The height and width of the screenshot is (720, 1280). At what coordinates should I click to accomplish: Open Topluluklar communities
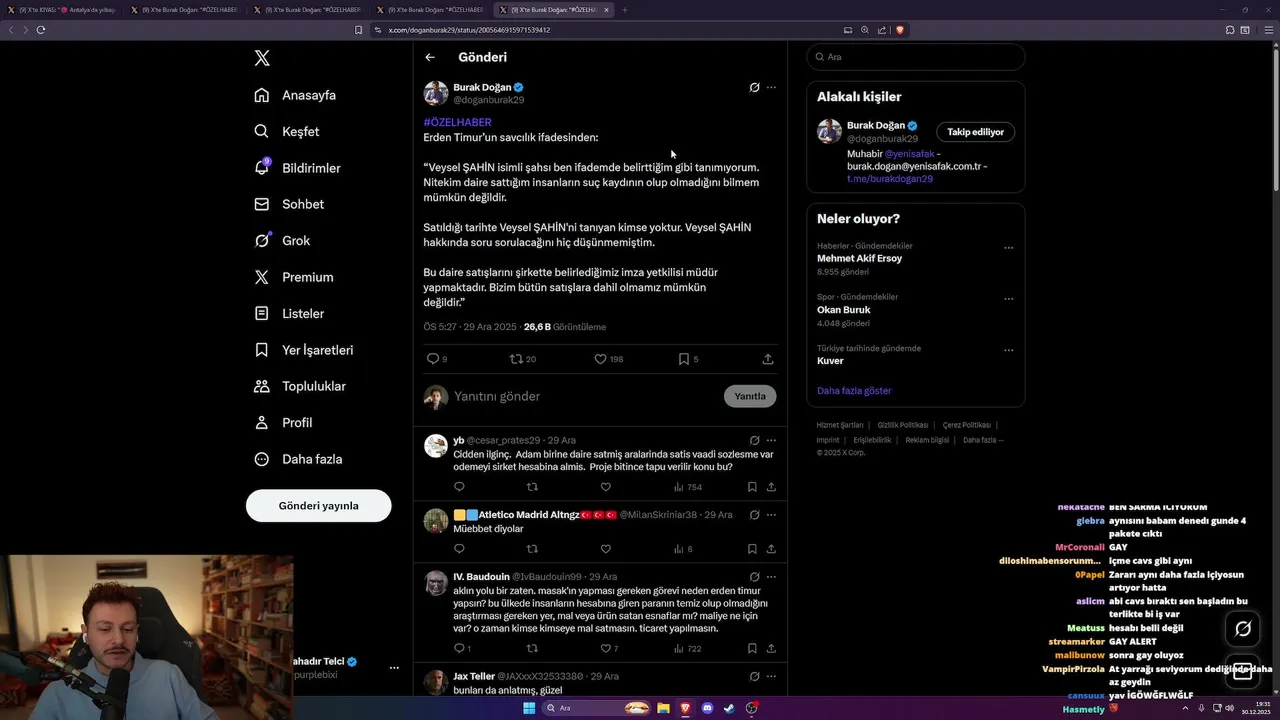pos(300,386)
